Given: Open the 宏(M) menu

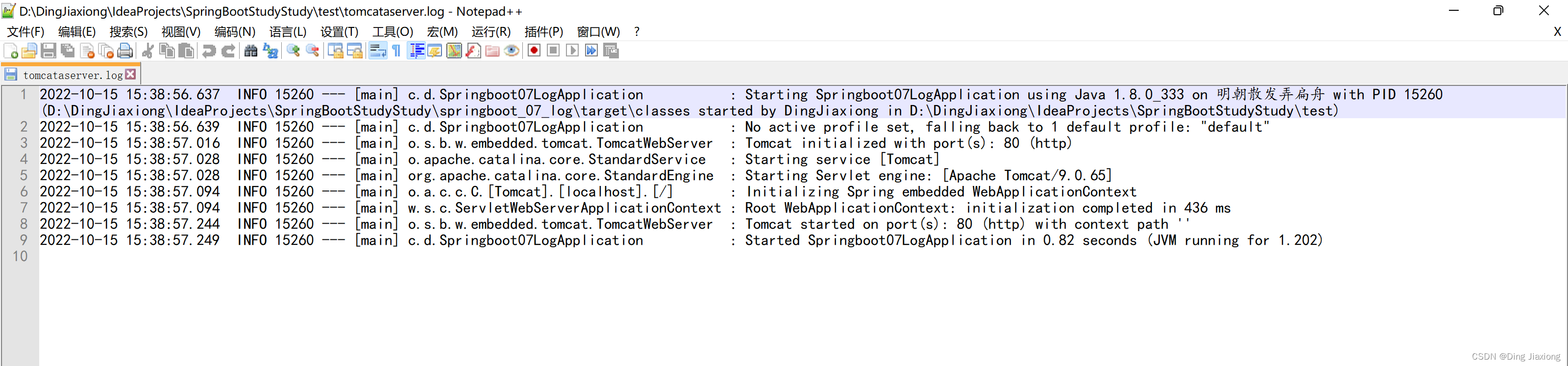Looking at the screenshot, I should tap(442, 32).
